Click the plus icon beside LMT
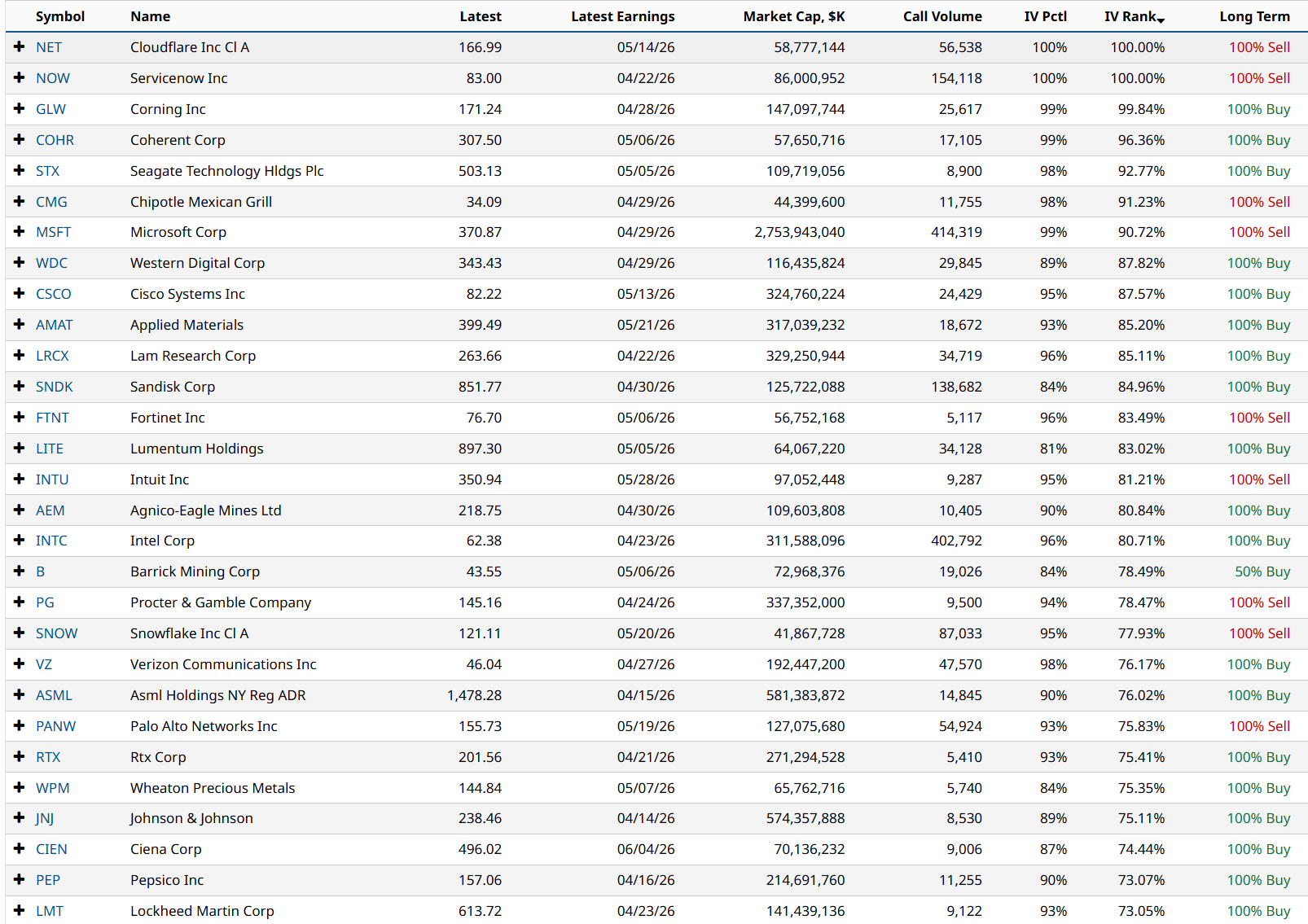Image resolution: width=1308 pixels, height=924 pixels. (19, 911)
